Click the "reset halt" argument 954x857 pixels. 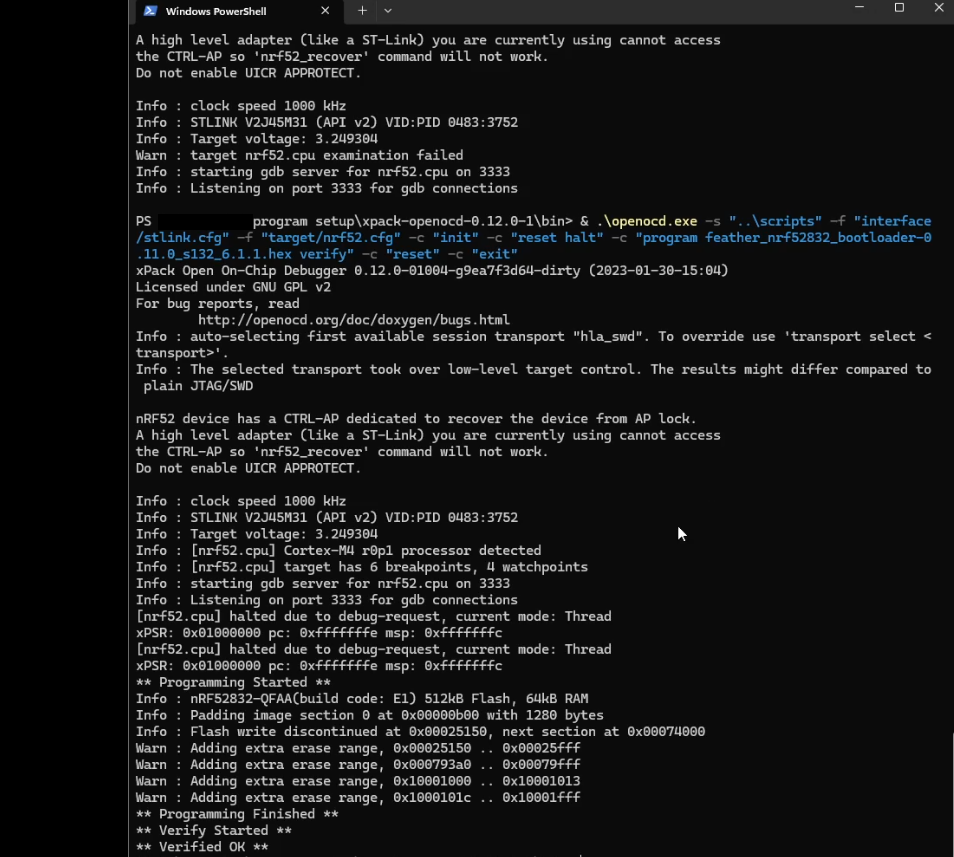(557, 238)
